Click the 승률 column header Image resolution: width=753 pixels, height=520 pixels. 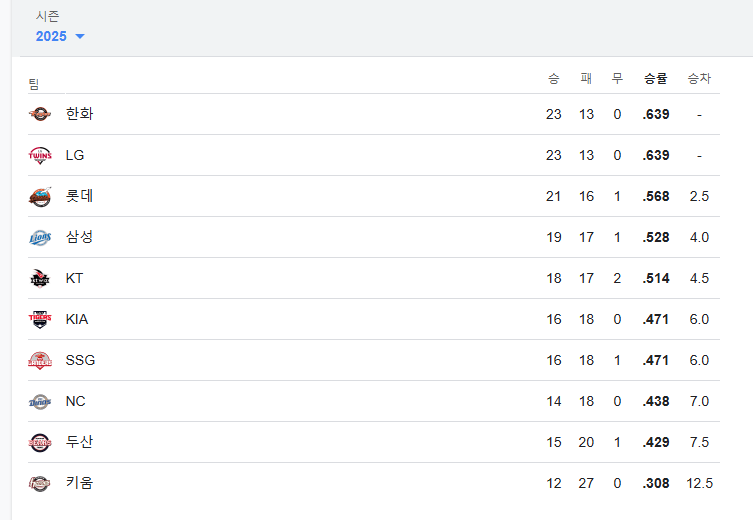point(655,78)
